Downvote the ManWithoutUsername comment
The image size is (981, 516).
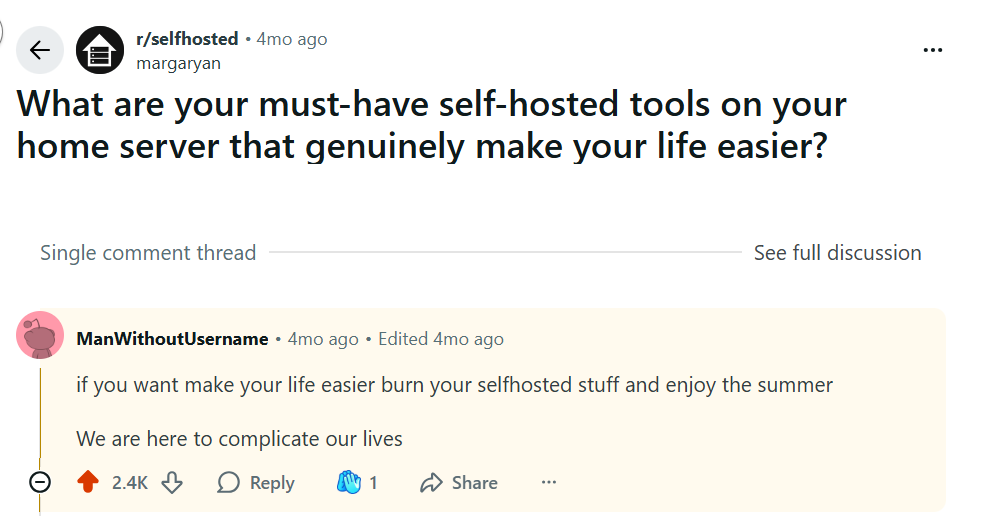pyautogui.click(x=172, y=483)
